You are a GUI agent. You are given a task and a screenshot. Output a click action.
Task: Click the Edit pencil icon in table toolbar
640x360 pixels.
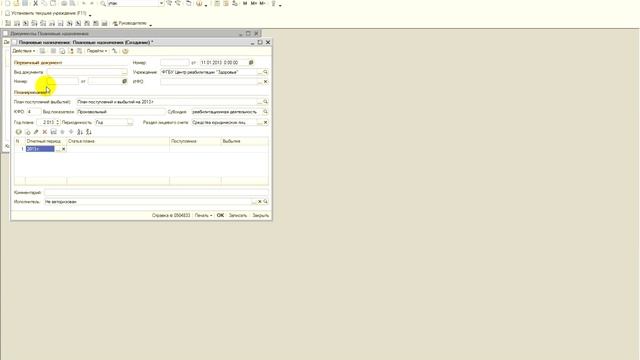click(x=36, y=132)
